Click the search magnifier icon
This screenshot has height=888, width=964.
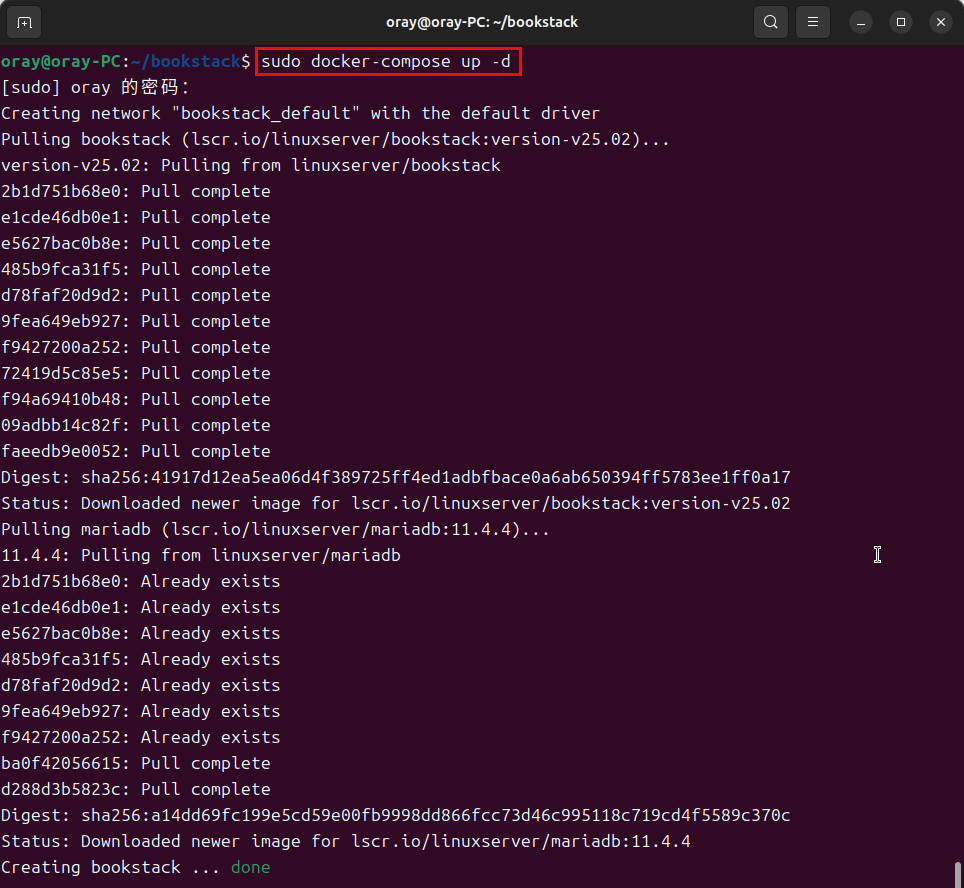coord(770,21)
